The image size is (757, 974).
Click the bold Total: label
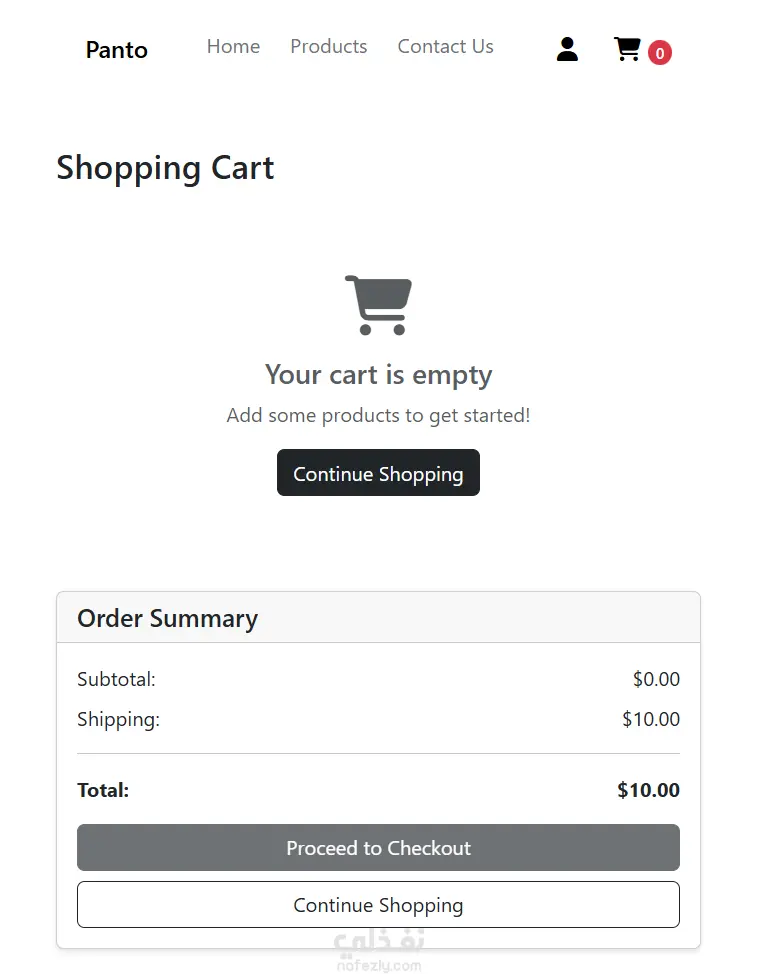coord(103,790)
